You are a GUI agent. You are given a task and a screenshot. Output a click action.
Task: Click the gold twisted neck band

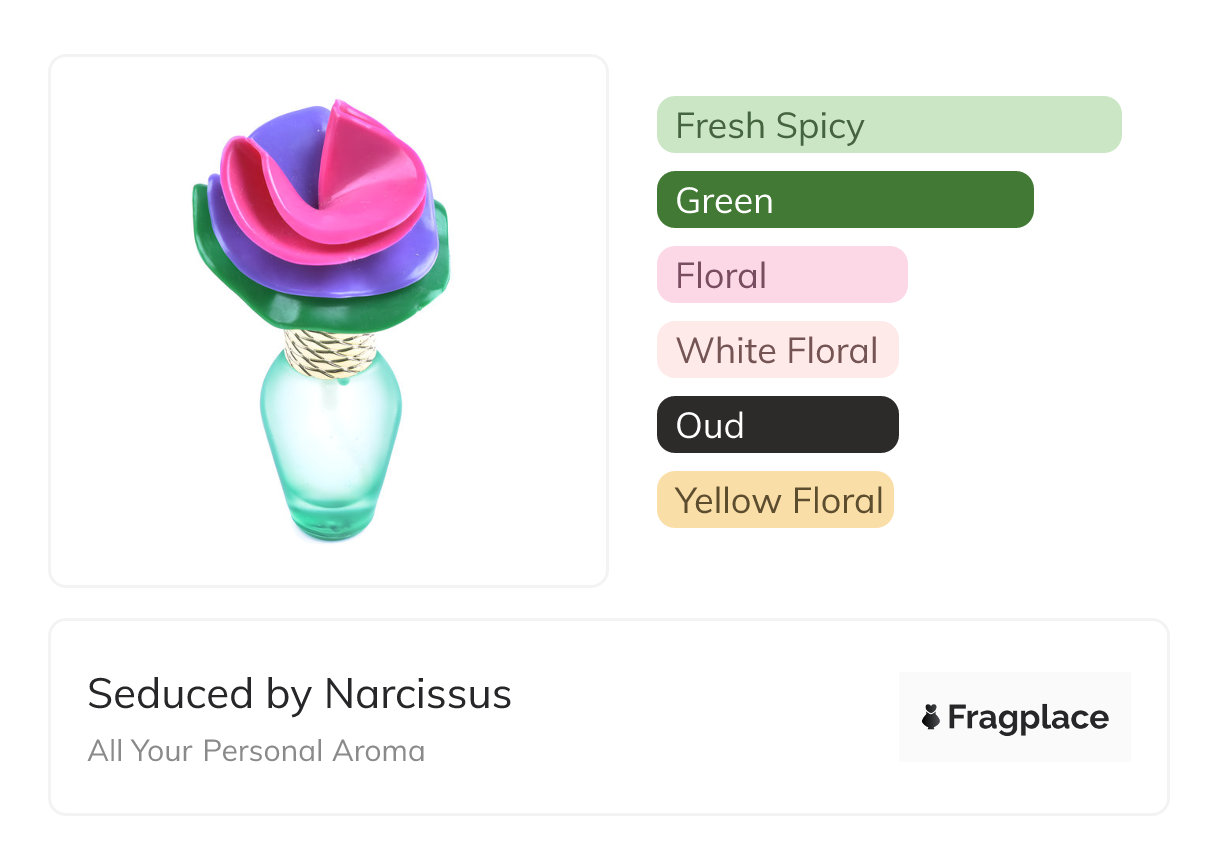(x=330, y=353)
